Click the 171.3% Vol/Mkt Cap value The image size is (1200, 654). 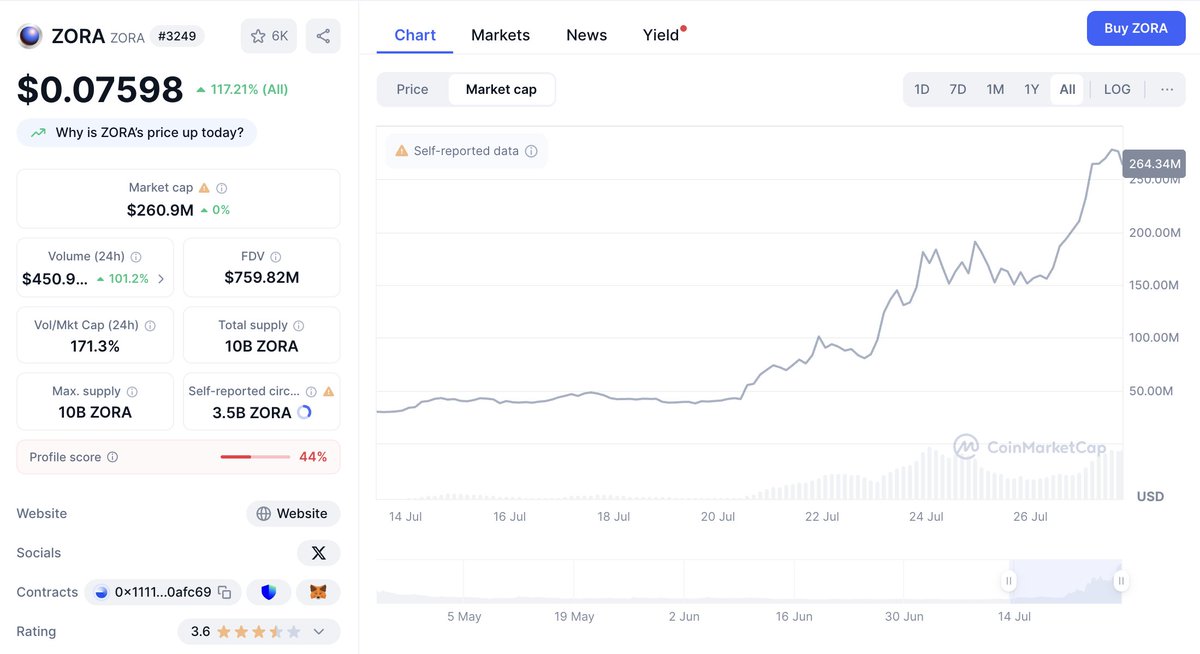[95, 347]
